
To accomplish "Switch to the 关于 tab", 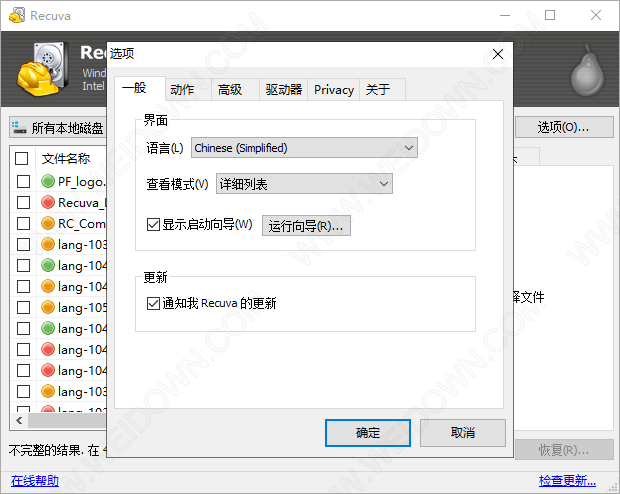I will (x=382, y=90).
